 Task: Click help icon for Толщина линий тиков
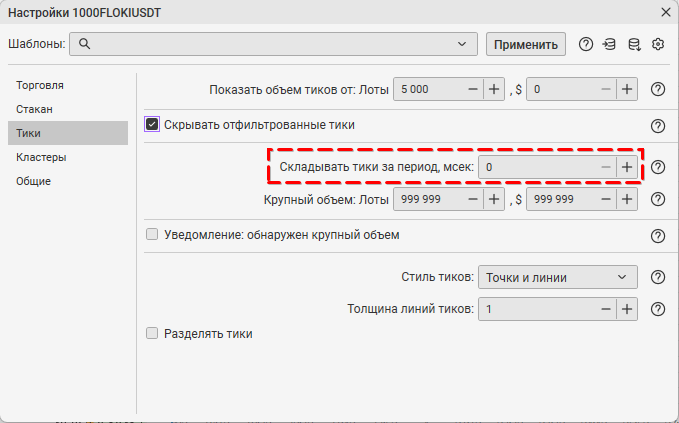(658, 309)
